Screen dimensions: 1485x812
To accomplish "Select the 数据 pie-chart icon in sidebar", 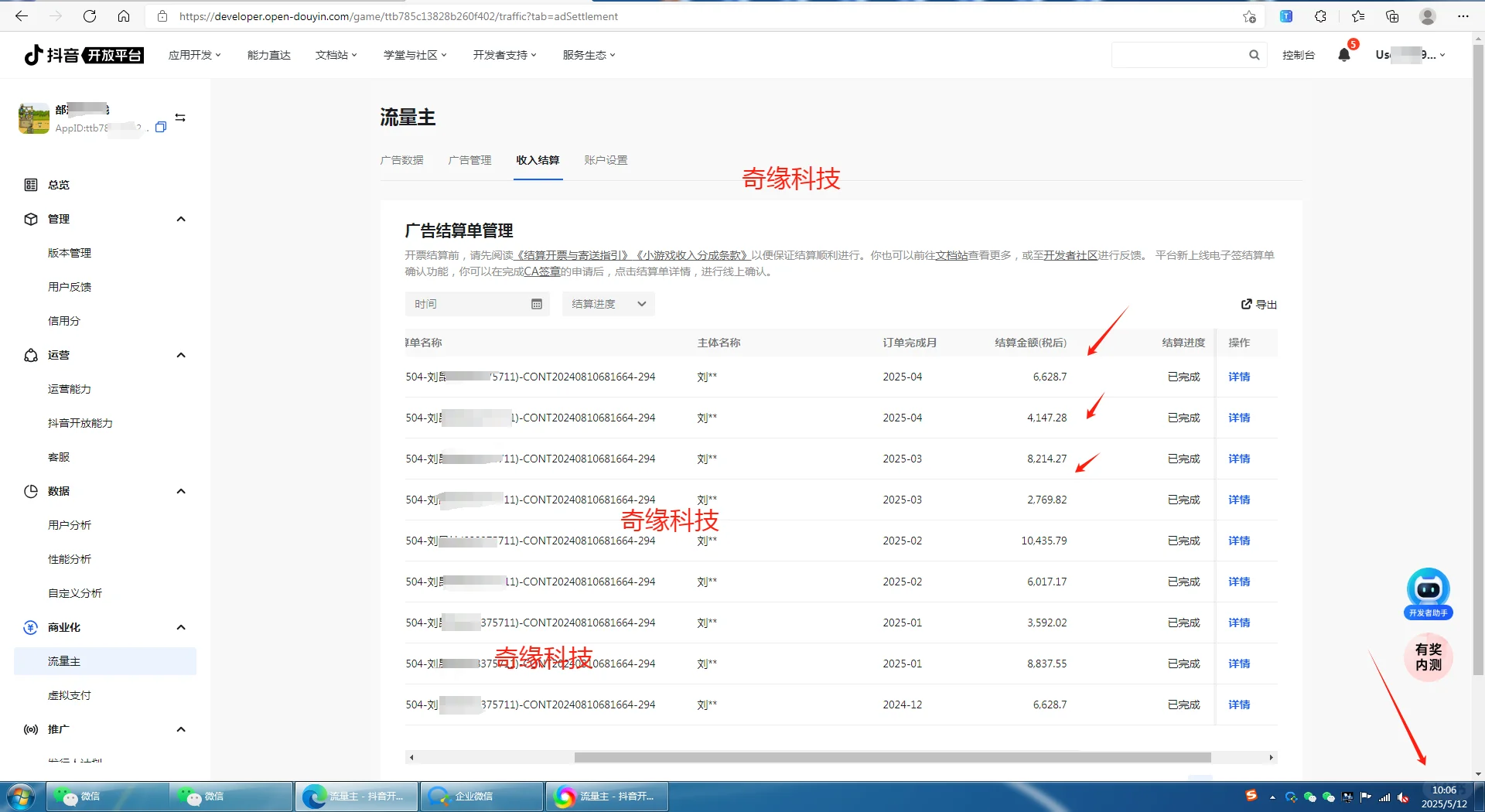I will [x=30, y=491].
